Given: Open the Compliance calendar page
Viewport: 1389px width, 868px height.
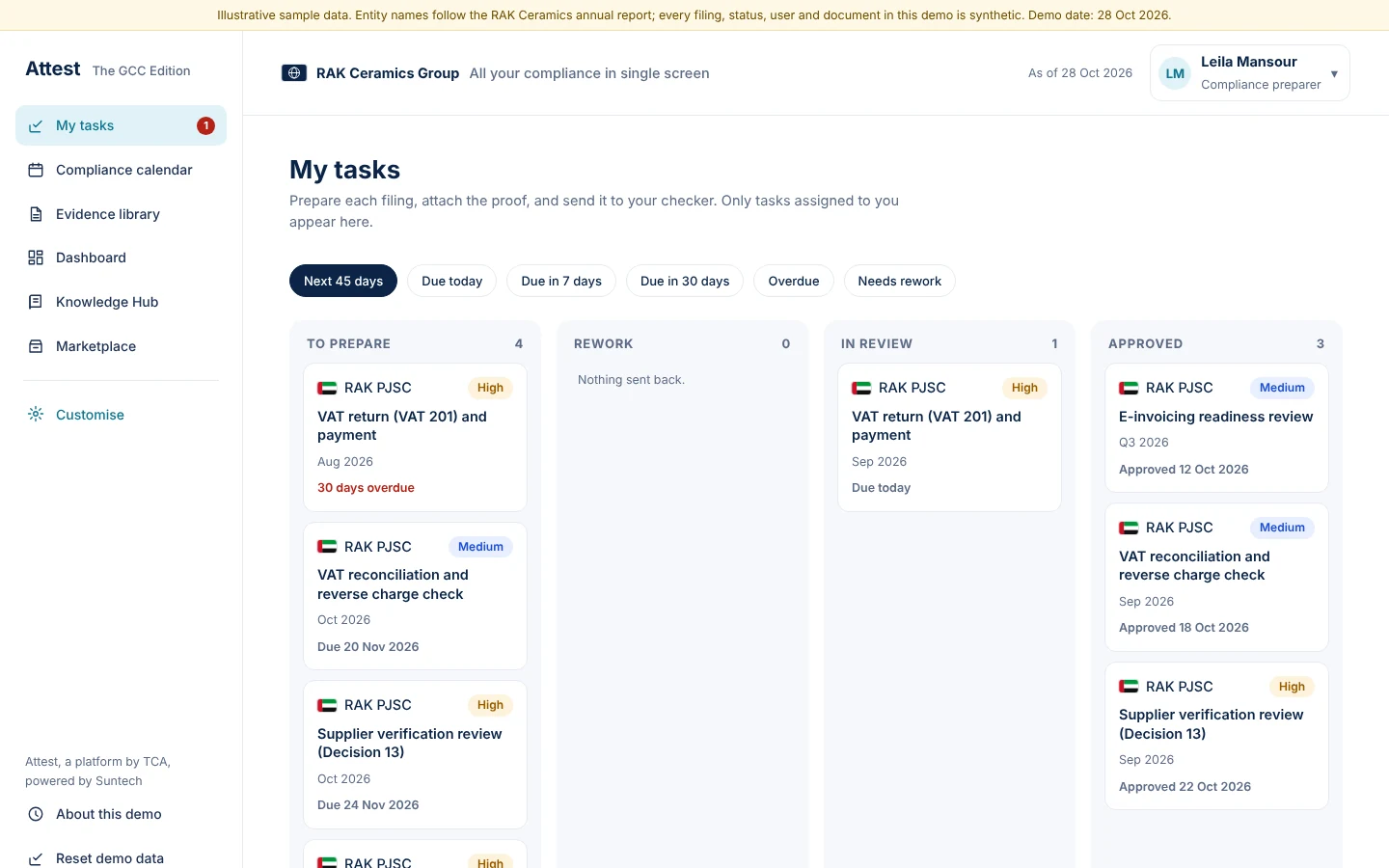Looking at the screenshot, I should [122, 170].
